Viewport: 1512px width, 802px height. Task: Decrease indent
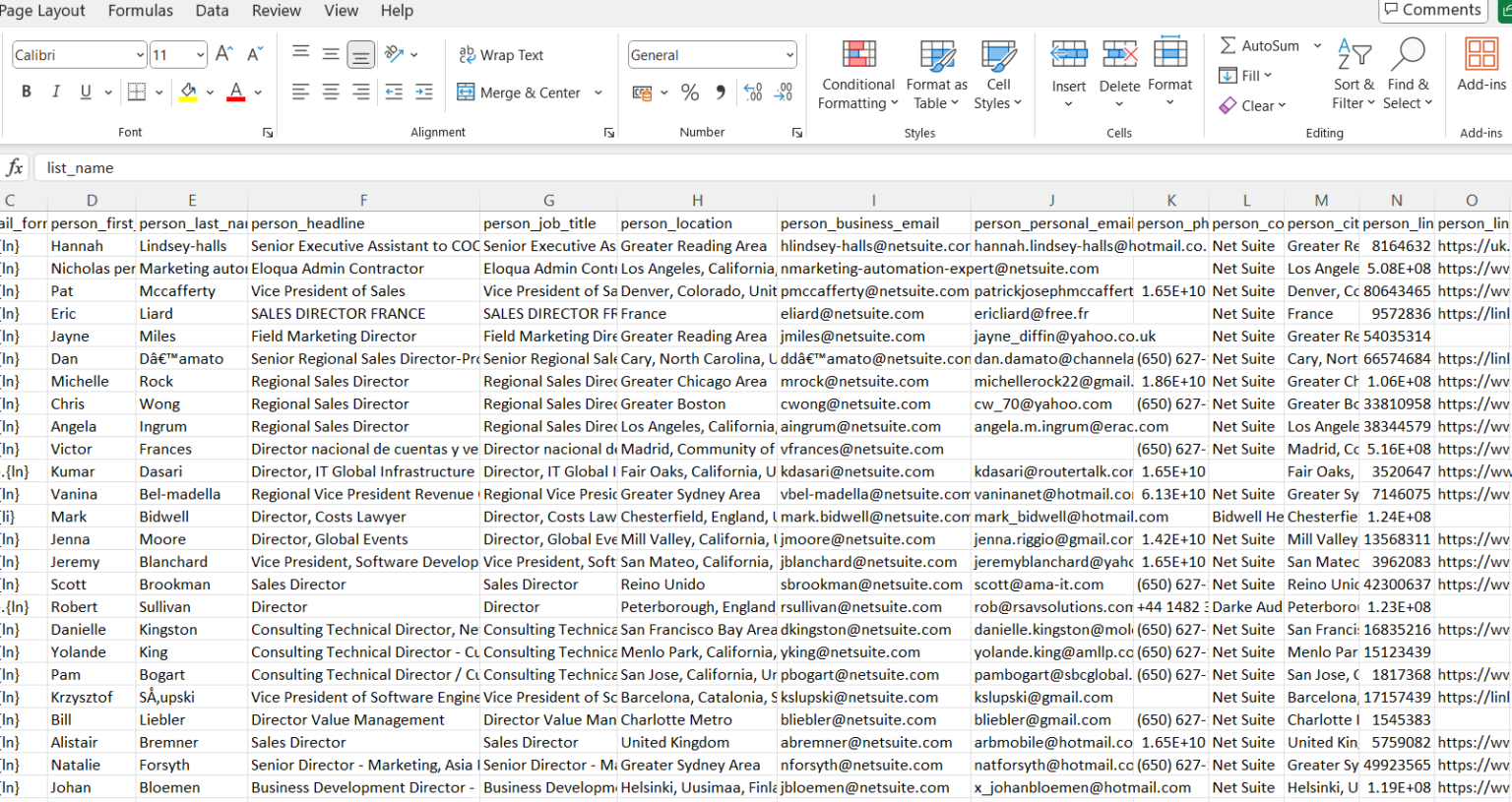394,92
